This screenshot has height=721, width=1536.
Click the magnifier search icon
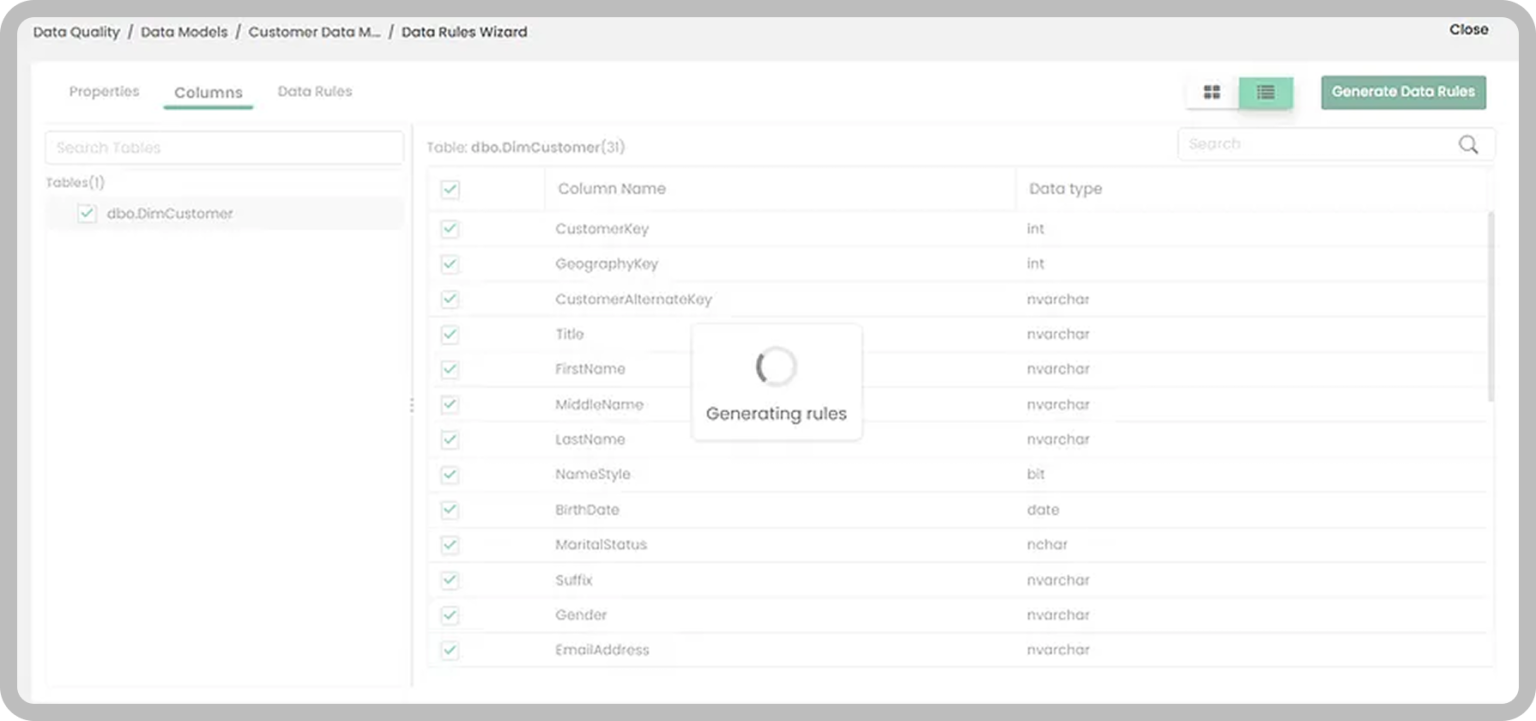click(1468, 144)
